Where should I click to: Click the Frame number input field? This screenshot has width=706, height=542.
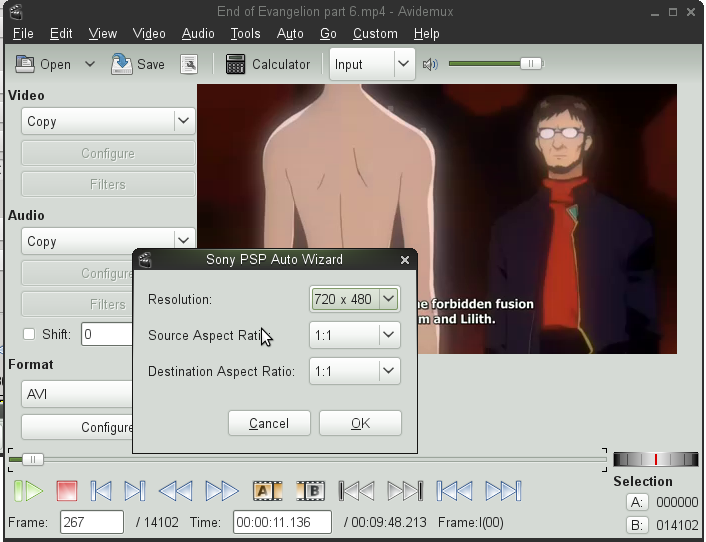point(92,522)
